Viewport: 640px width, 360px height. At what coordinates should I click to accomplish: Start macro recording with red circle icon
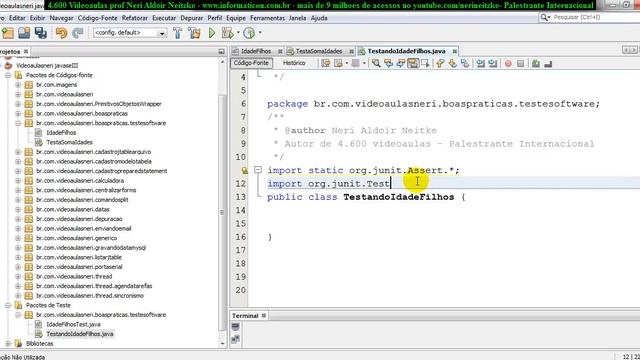[508, 63]
